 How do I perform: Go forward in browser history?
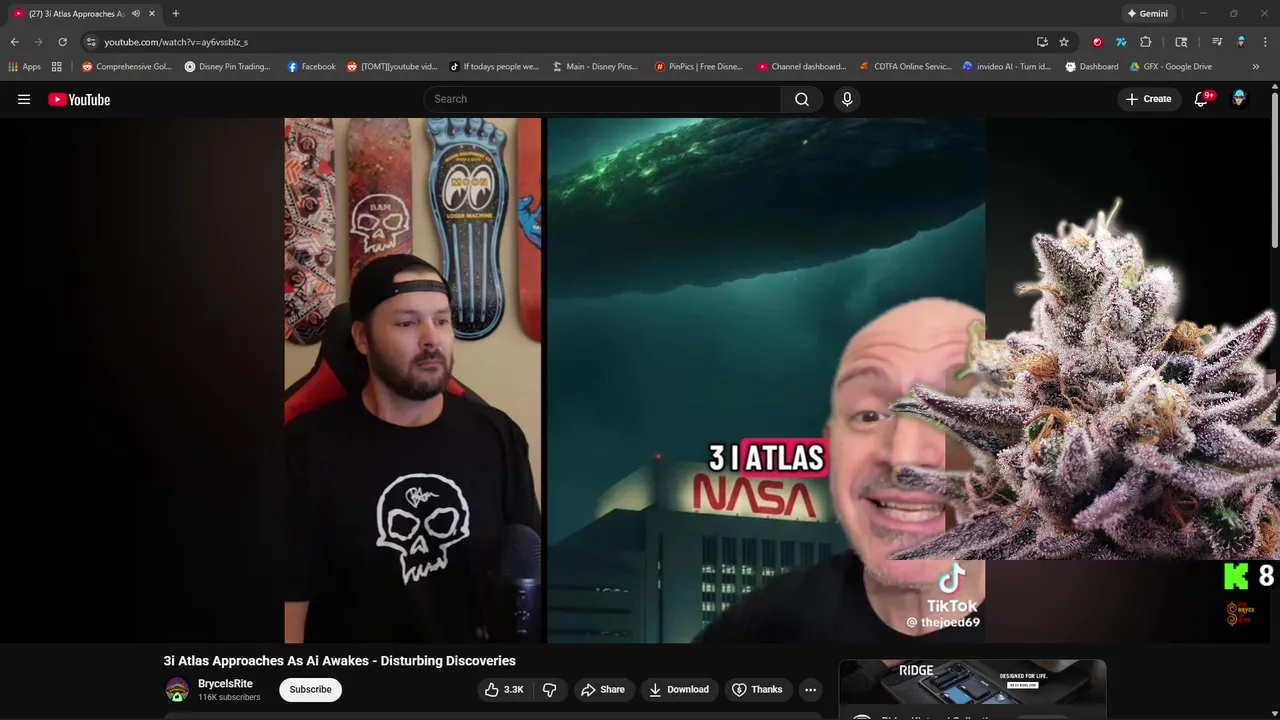(38, 42)
